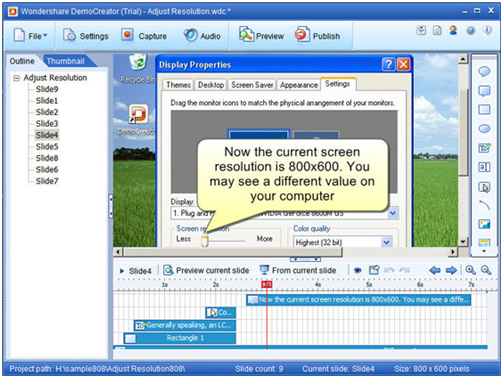The image size is (503, 378).
Task: Select Slide7 in the outline
Action: (x=47, y=181)
